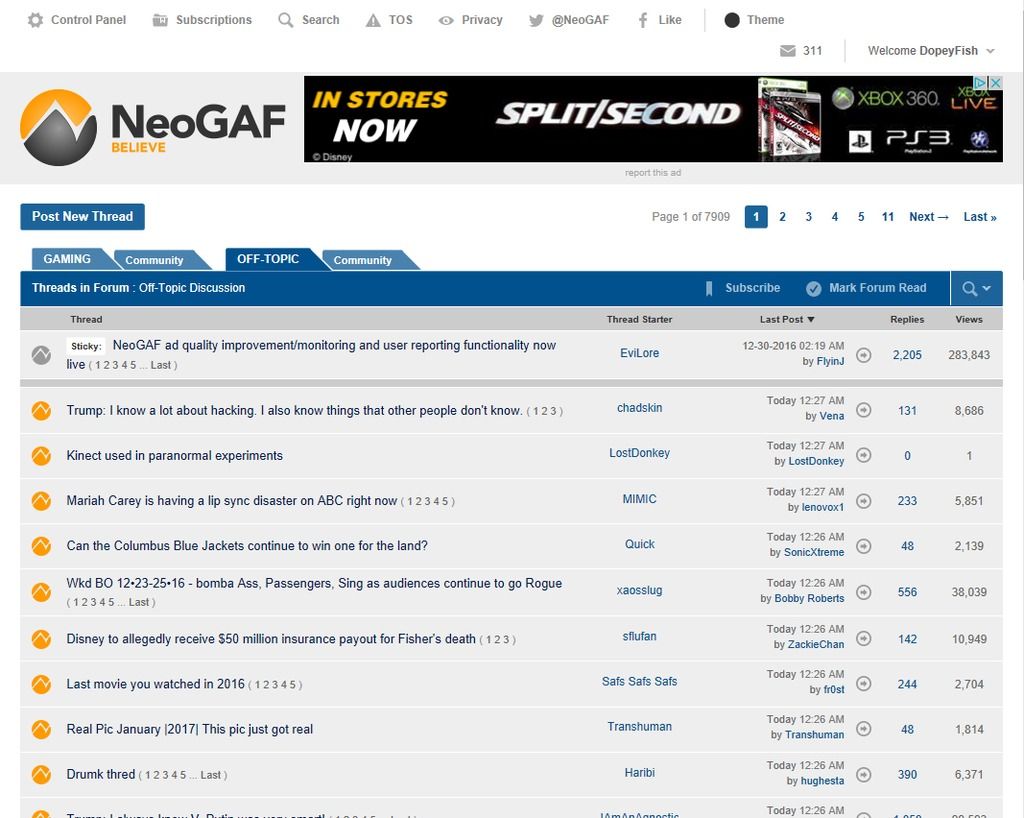The image size is (1024, 818).
Task: Click the Search magnifier icon in top bar
Action: [285, 20]
